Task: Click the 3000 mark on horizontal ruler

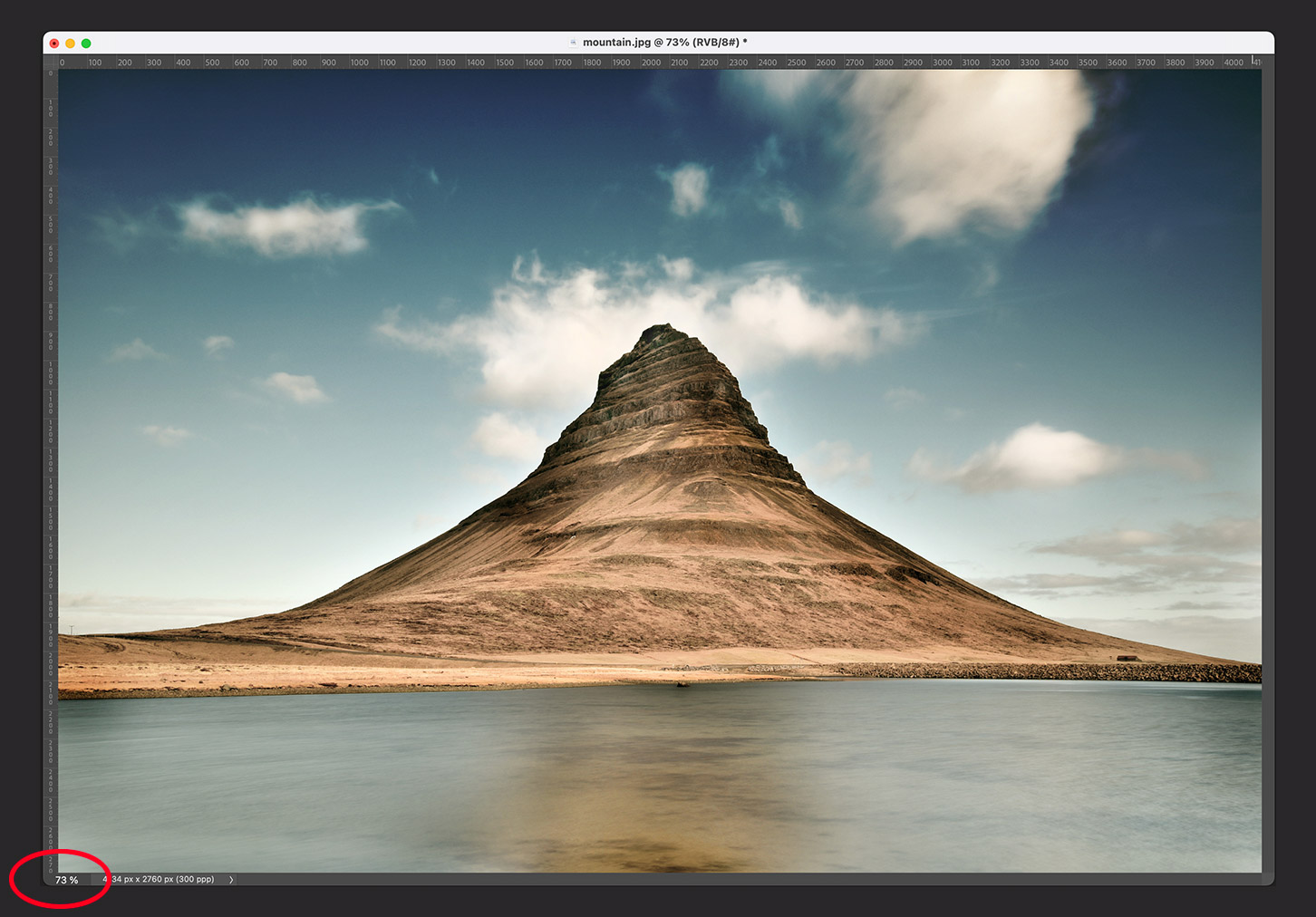Action: pos(942,63)
